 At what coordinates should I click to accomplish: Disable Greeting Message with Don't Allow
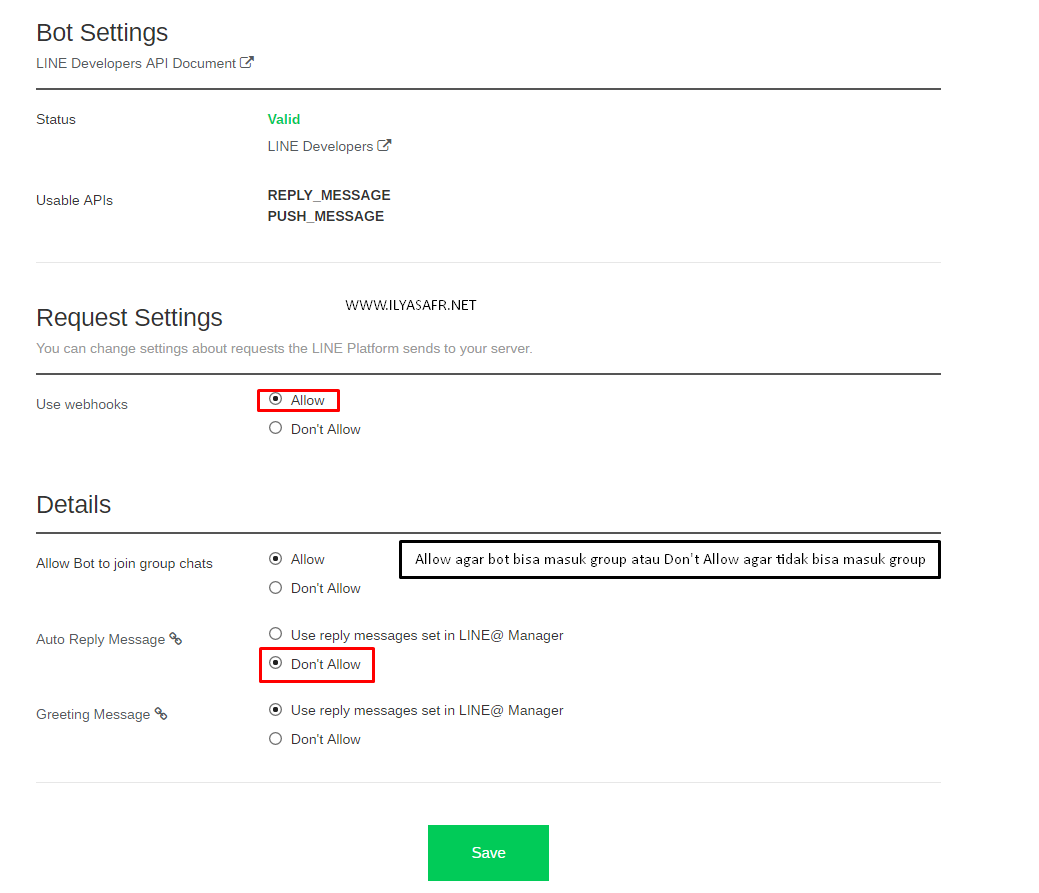tap(276, 739)
